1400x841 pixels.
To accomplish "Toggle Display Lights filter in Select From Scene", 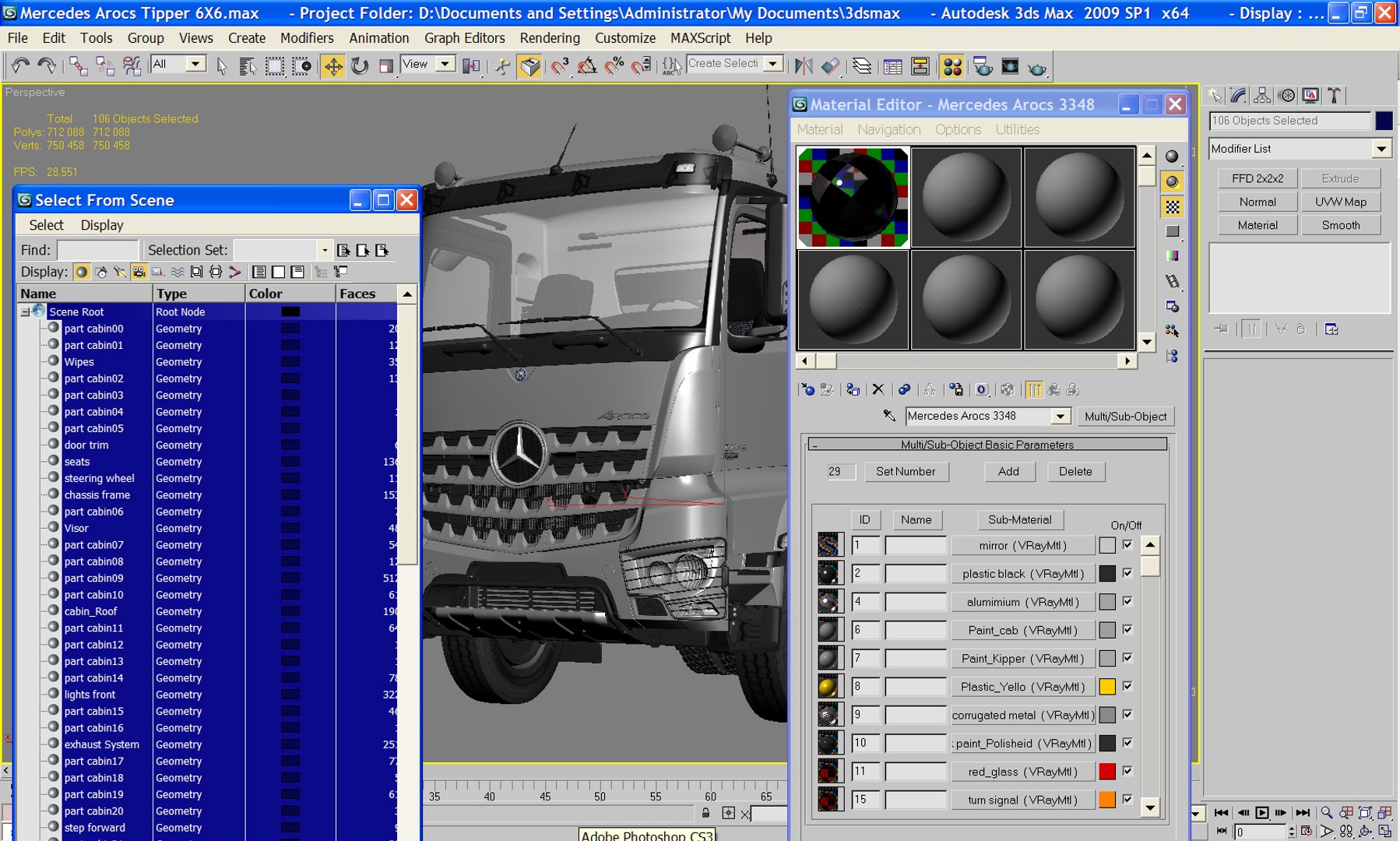I will 119,272.
